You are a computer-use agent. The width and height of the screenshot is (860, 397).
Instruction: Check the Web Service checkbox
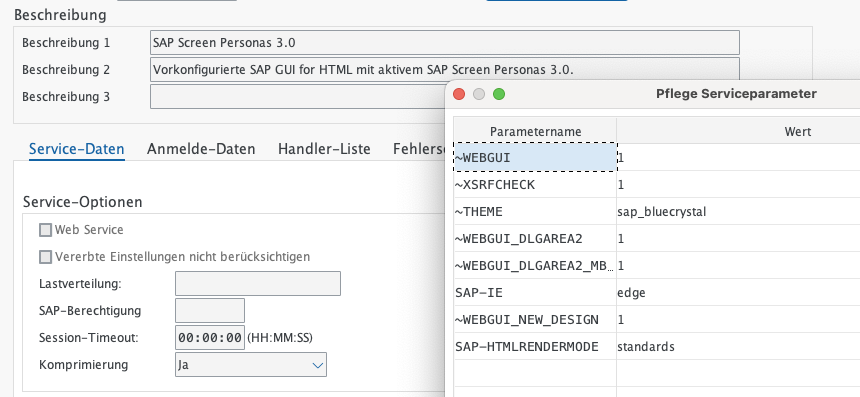point(46,230)
